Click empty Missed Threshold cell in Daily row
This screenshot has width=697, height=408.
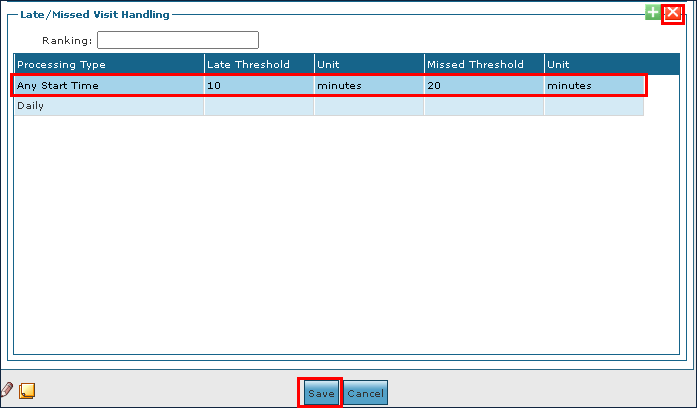pyautogui.click(x=483, y=106)
